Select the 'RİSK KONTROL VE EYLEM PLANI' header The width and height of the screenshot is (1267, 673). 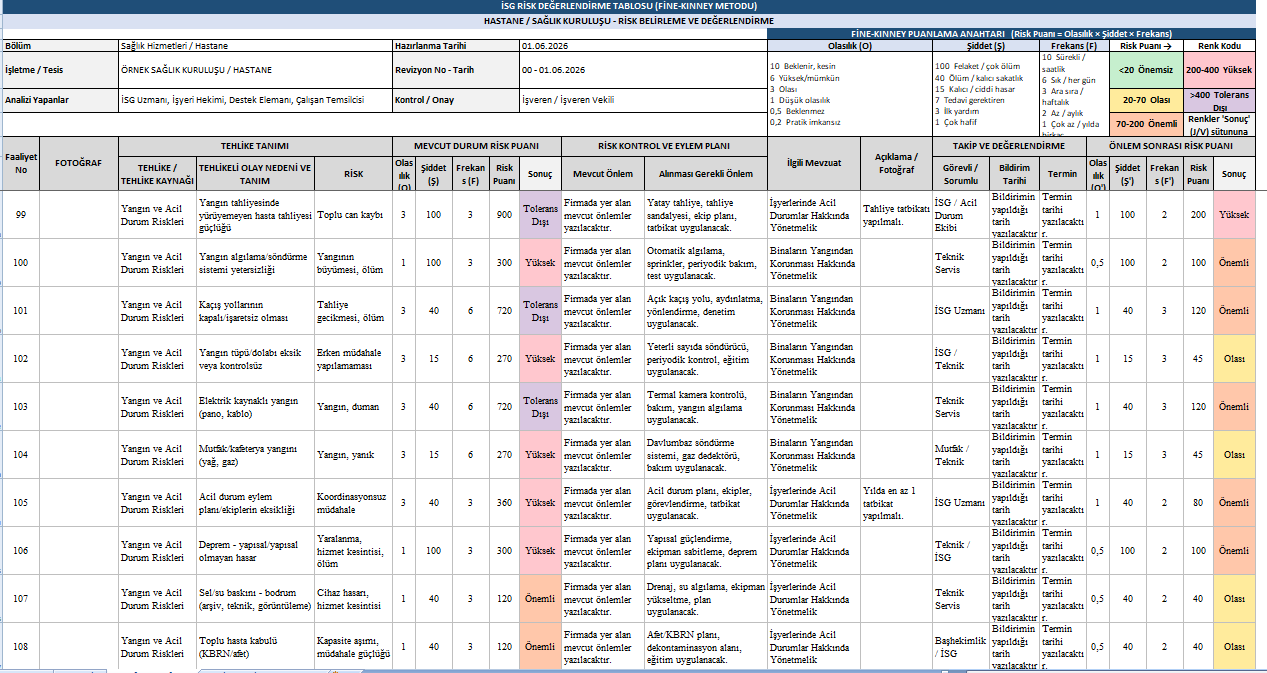point(663,145)
